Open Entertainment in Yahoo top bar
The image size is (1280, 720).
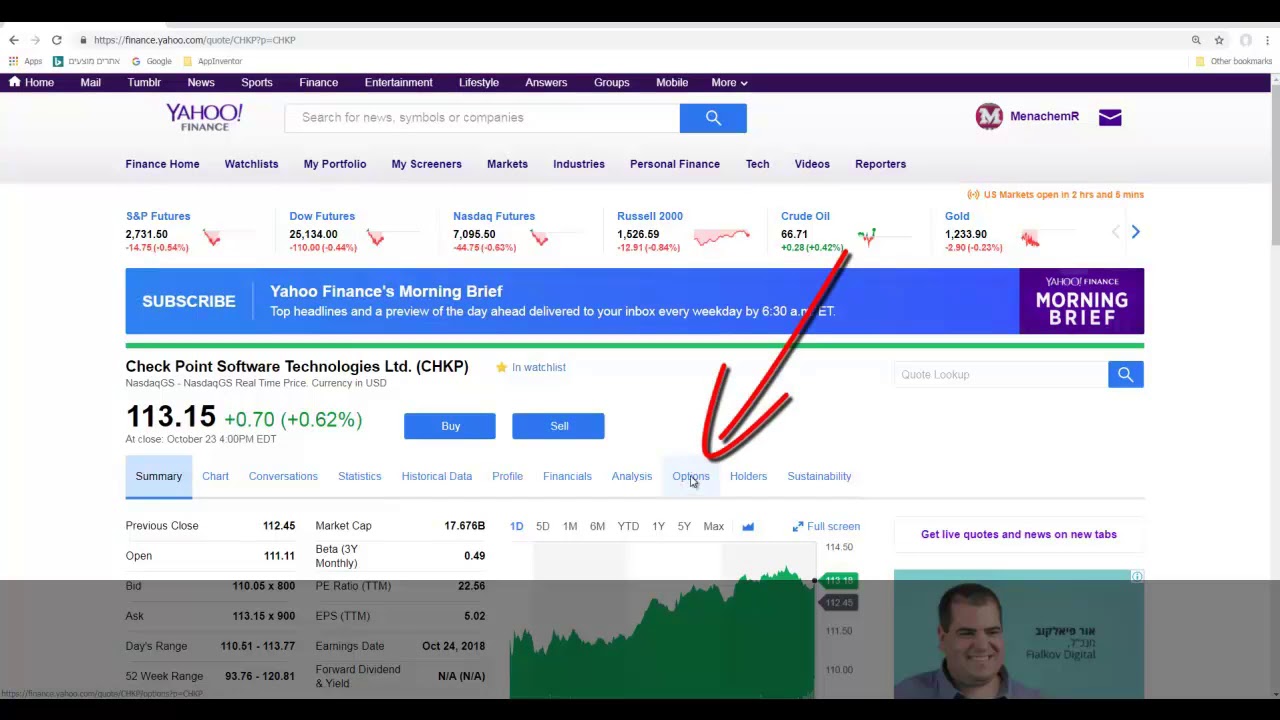pos(398,82)
